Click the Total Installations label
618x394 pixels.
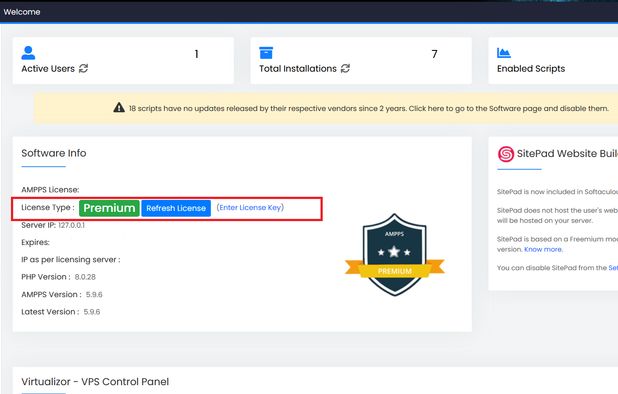[x=298, y=69]
